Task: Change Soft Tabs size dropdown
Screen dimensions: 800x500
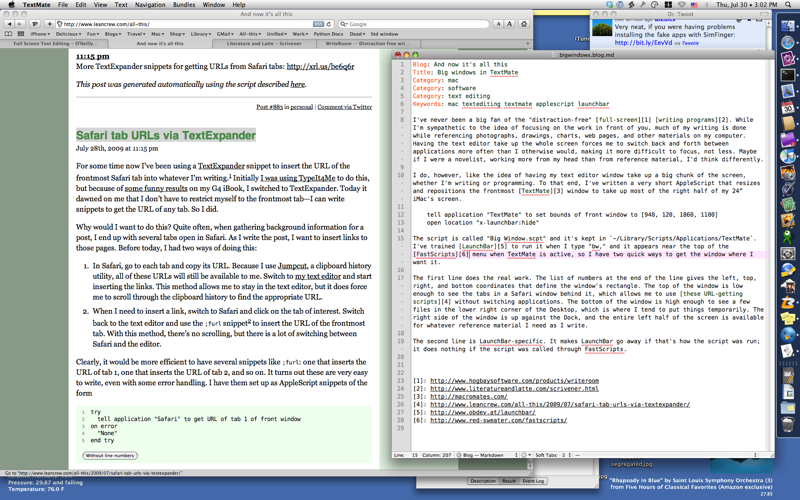Action: point(555,455)
